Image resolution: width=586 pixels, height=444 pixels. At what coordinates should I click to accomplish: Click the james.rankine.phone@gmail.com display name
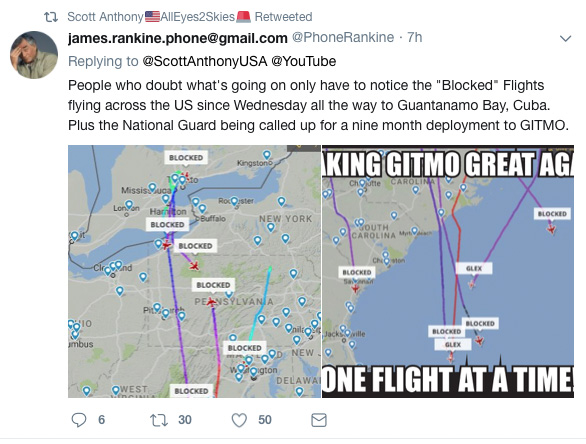(178, 38)
